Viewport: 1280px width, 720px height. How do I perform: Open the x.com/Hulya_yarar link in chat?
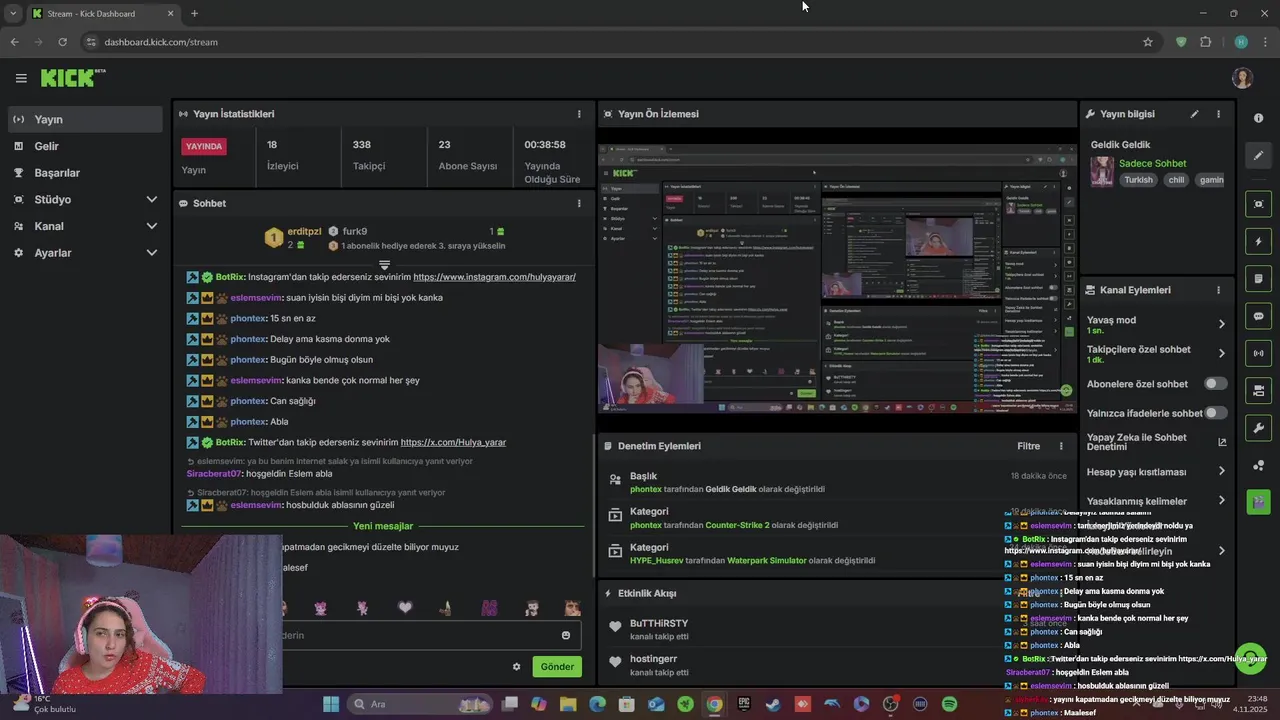[453, 442]
